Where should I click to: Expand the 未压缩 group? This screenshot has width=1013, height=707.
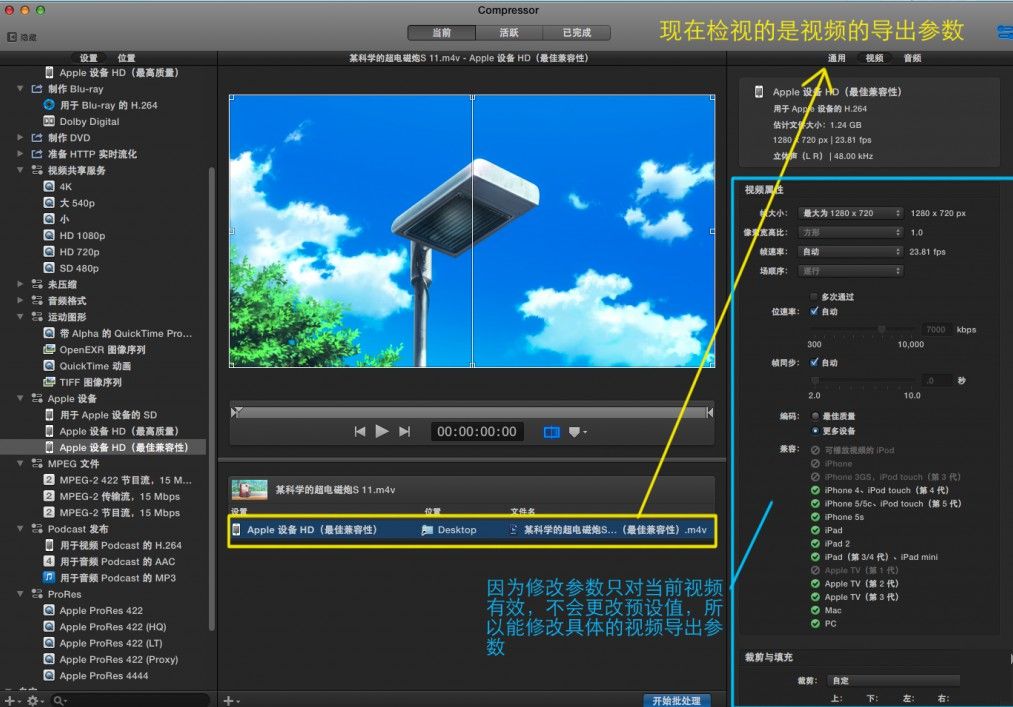20,284
